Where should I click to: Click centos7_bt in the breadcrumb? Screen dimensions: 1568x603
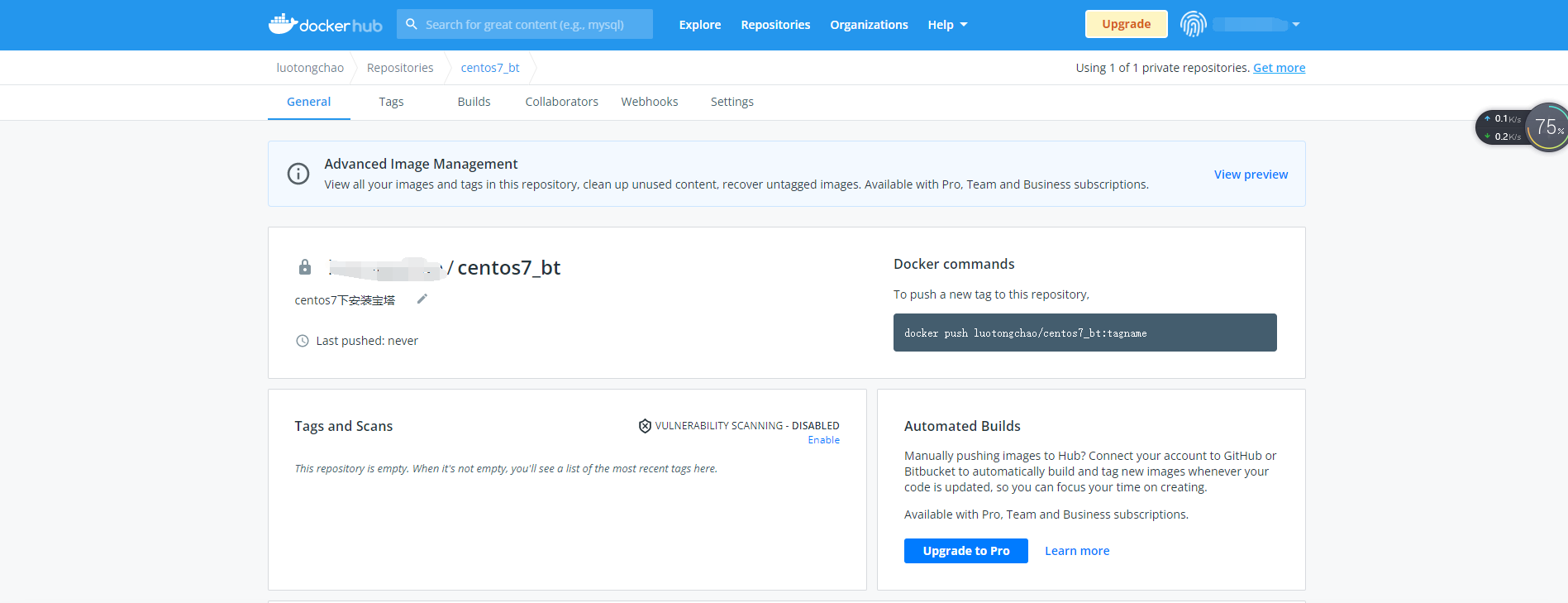[x=490, y=68]
